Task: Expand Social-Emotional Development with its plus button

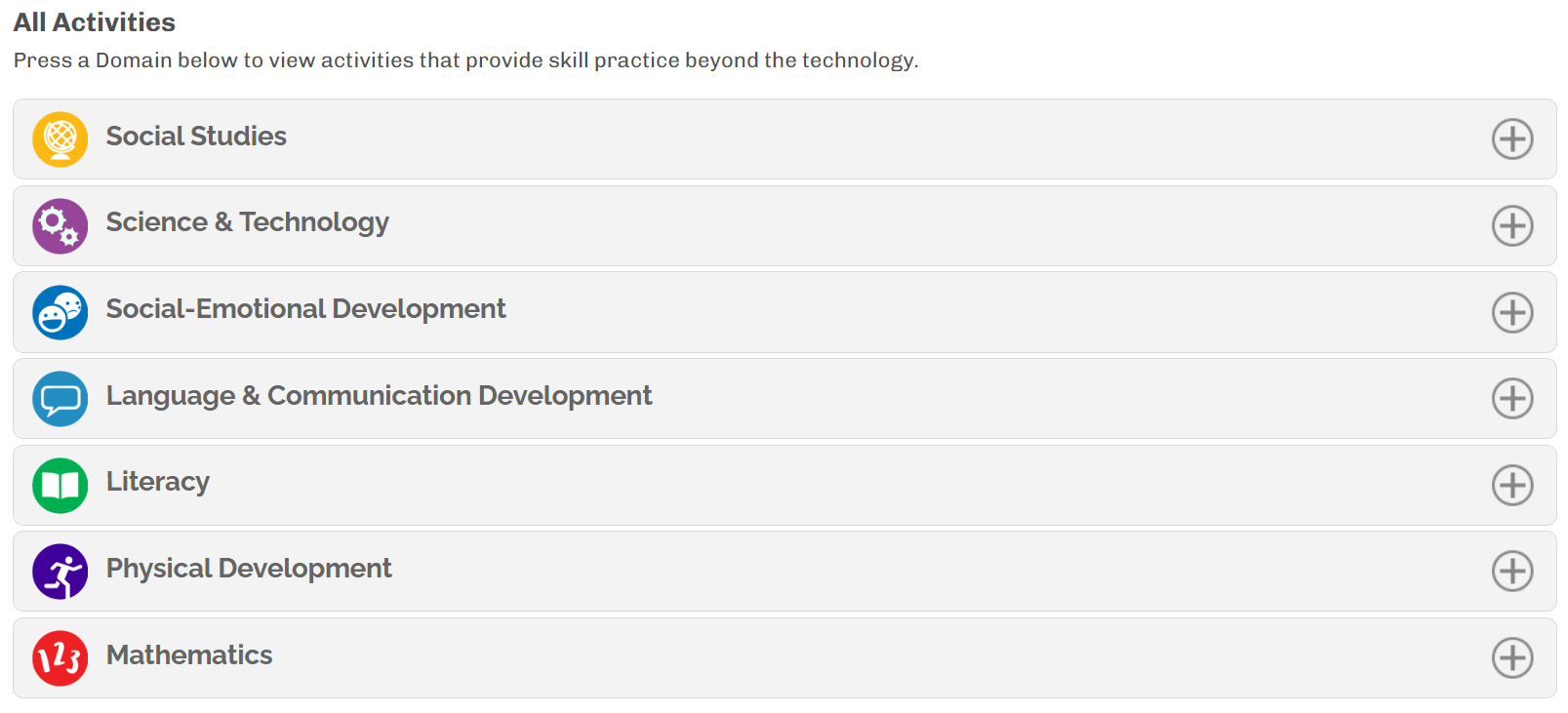Action: [x=1512, y=312]
